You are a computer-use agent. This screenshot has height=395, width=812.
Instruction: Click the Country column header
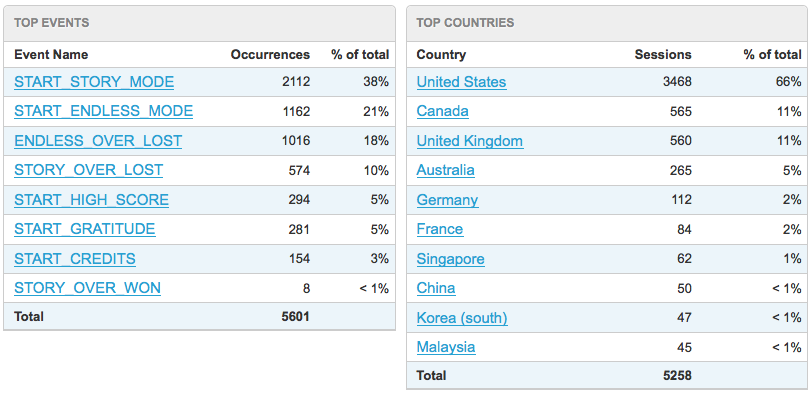pos(441,54)
